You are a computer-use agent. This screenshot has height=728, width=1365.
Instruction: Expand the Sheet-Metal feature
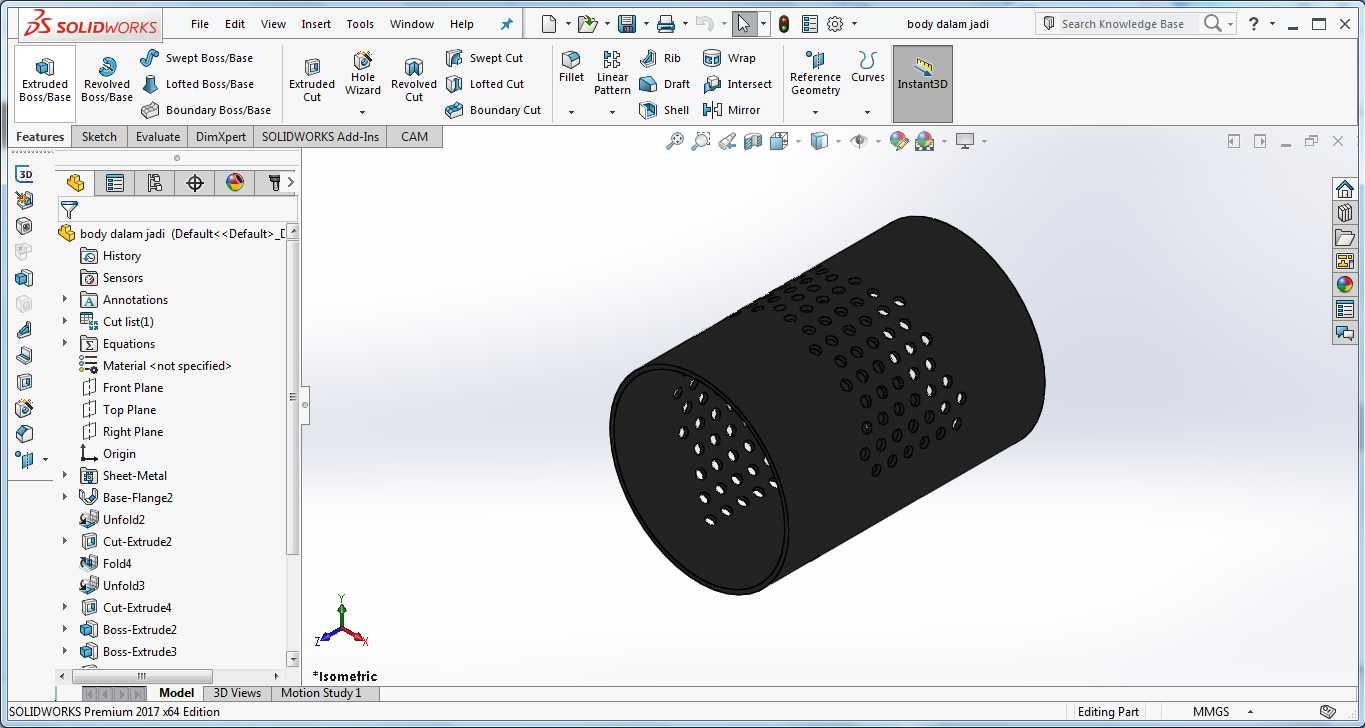65,475
